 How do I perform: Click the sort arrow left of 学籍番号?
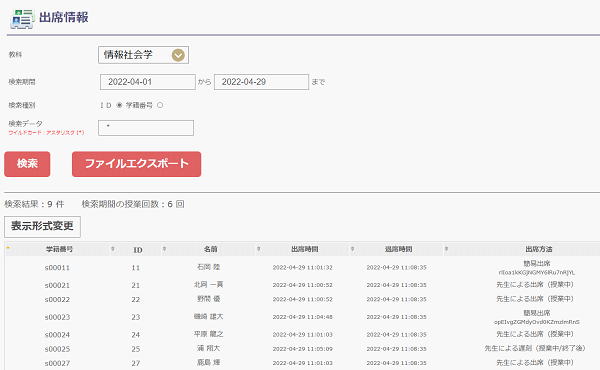coord(8,248)
